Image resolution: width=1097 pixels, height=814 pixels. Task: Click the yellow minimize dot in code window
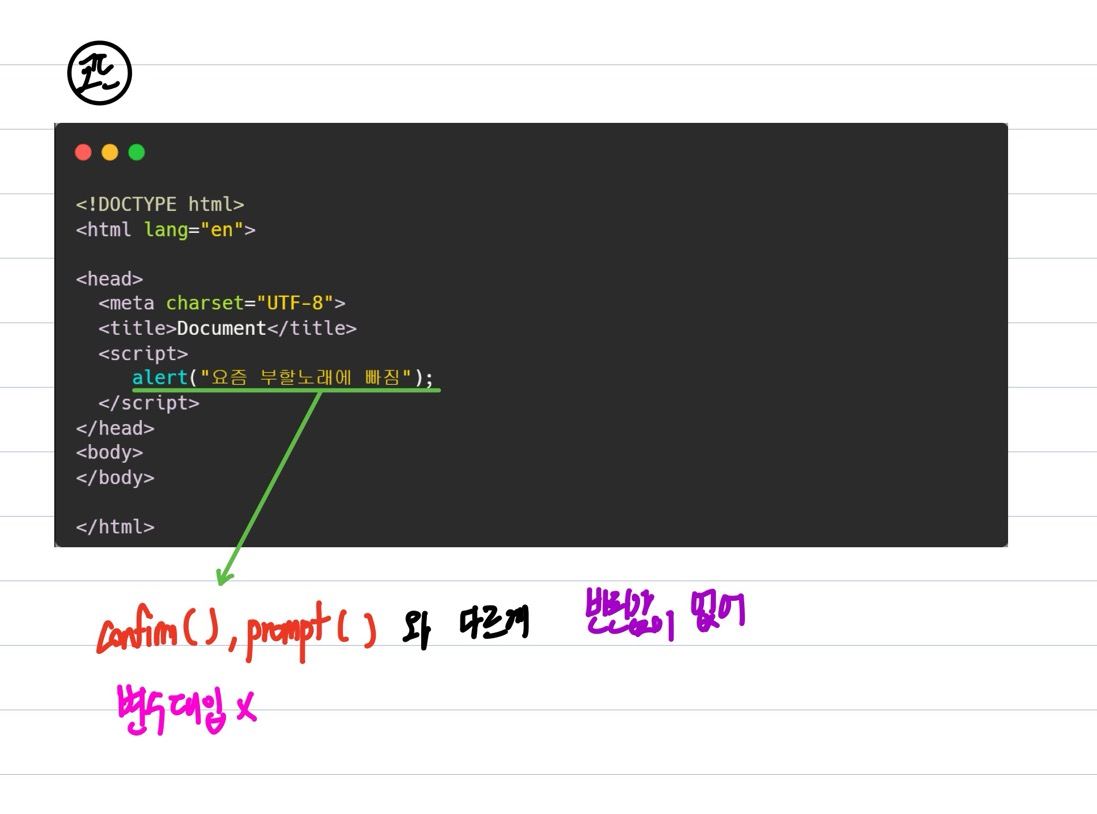110,152
